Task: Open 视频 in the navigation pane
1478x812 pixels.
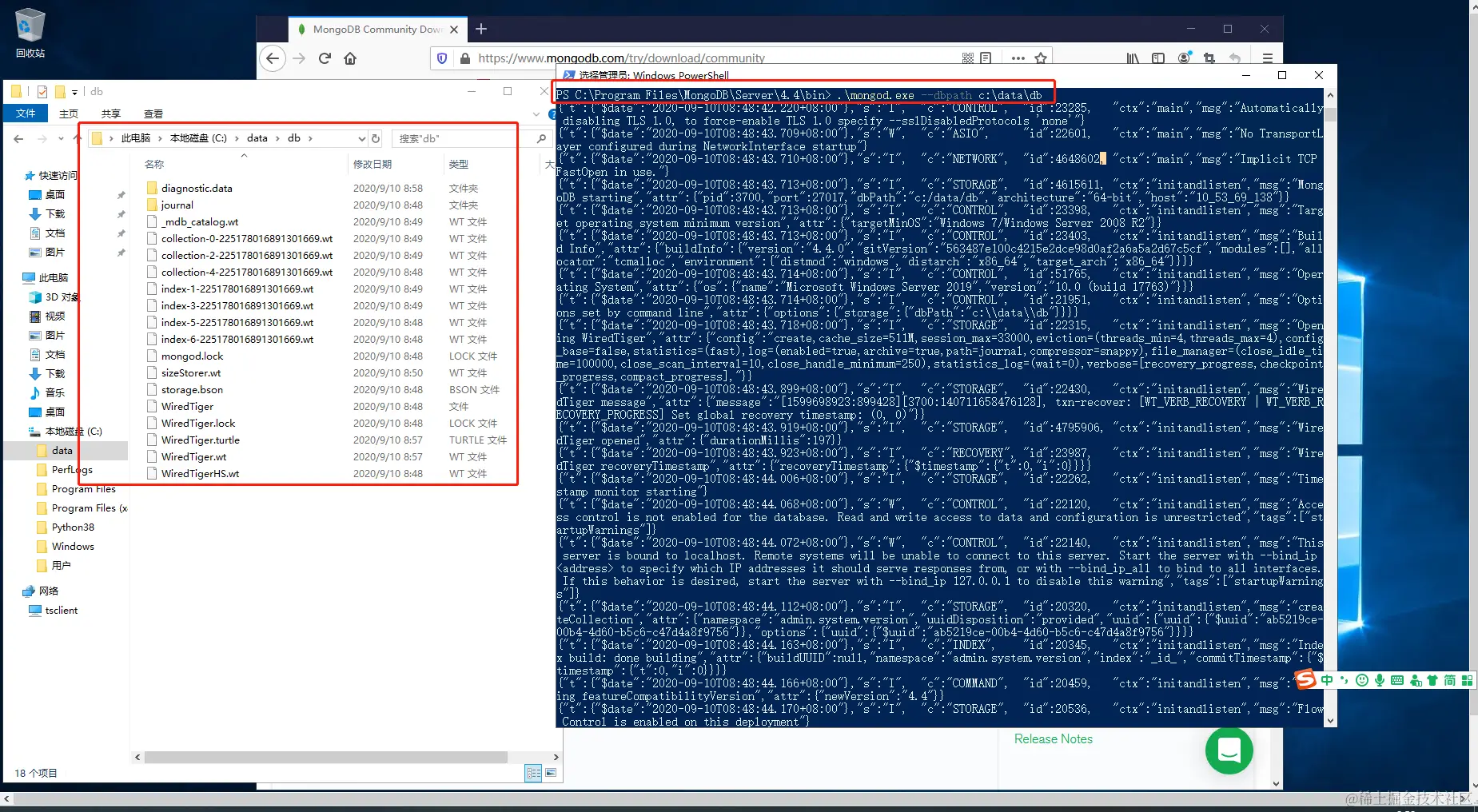Action: 54,316
